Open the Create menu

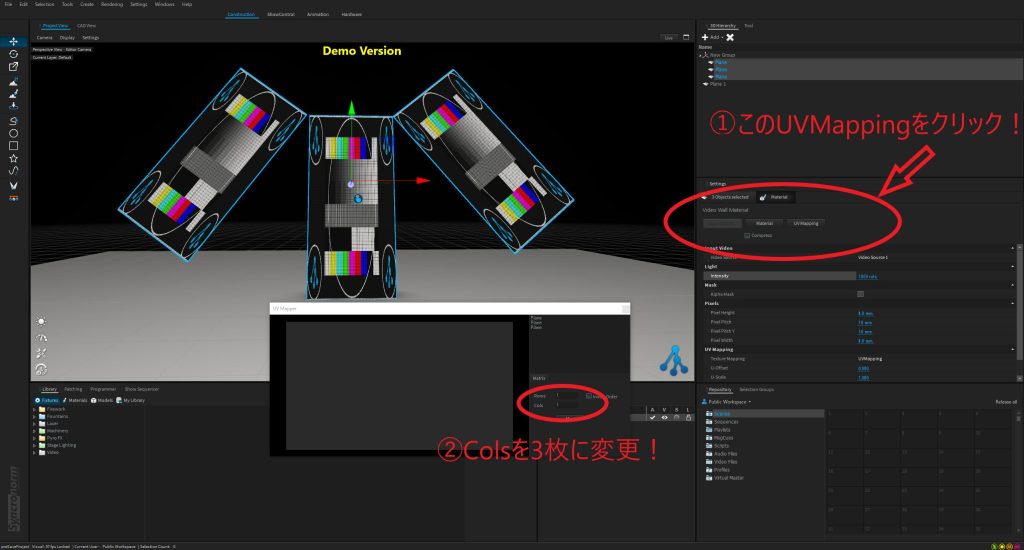[x=87, y=4]
